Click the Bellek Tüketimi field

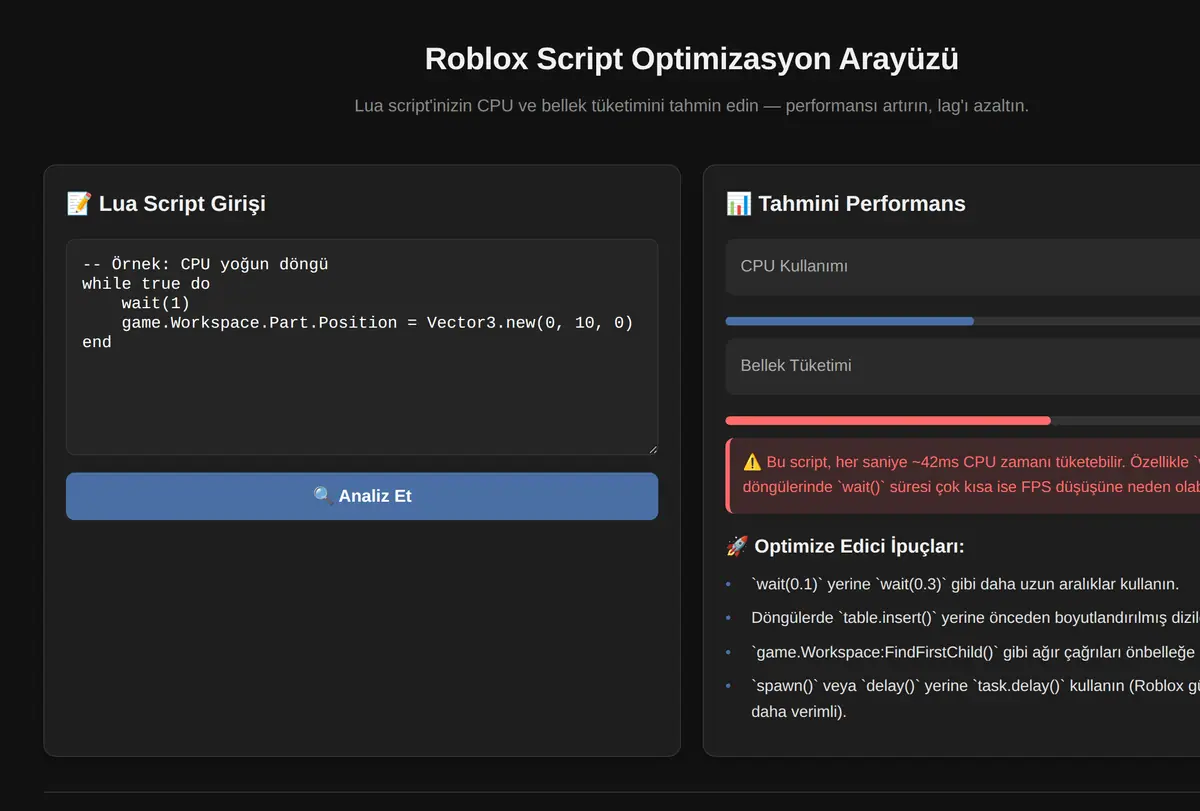962,366
